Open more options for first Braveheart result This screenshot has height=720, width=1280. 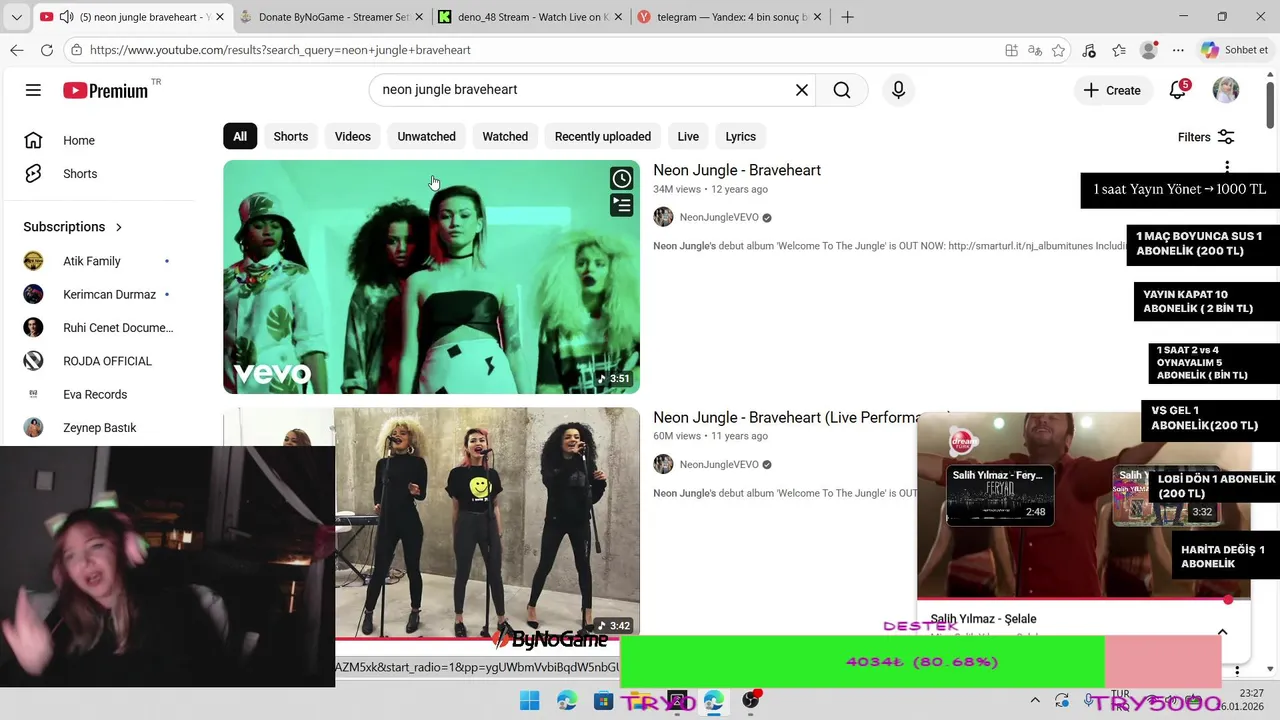point(1227,167)
